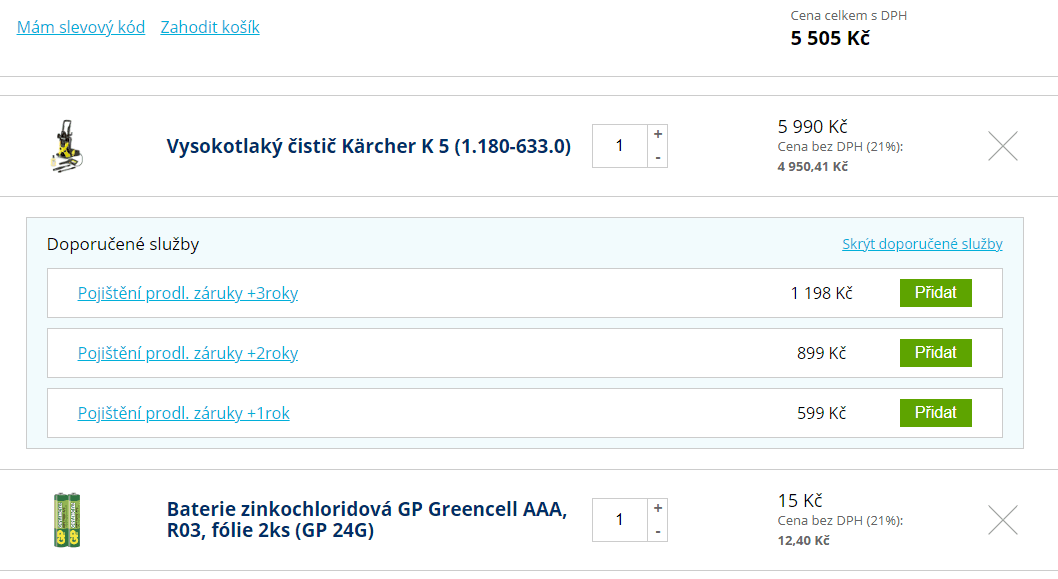The image size is (1058, 579).
Task: Add the +1rok extended warranty insurance
Action: 935,412
